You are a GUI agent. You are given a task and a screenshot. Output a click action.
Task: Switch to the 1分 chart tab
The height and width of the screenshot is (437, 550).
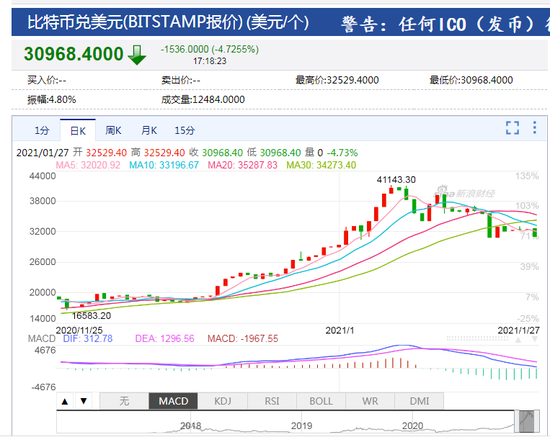[x=42, y=130]
